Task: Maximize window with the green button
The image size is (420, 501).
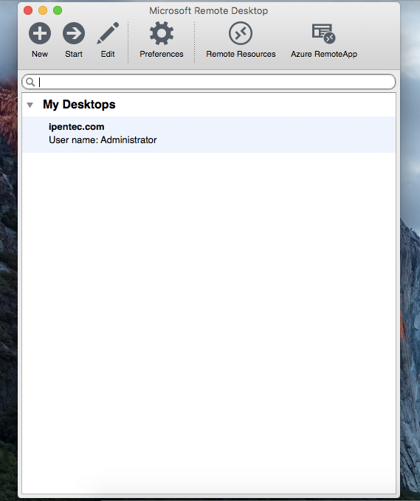Action: pyautogui.click(x=58, y=11)
